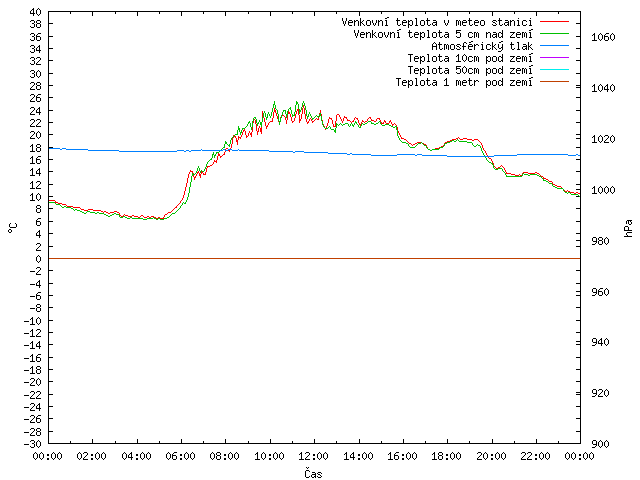This screenshot has height=480, width=640.
Task: Click the '920' pressure axis label
Action: point(600,393)
